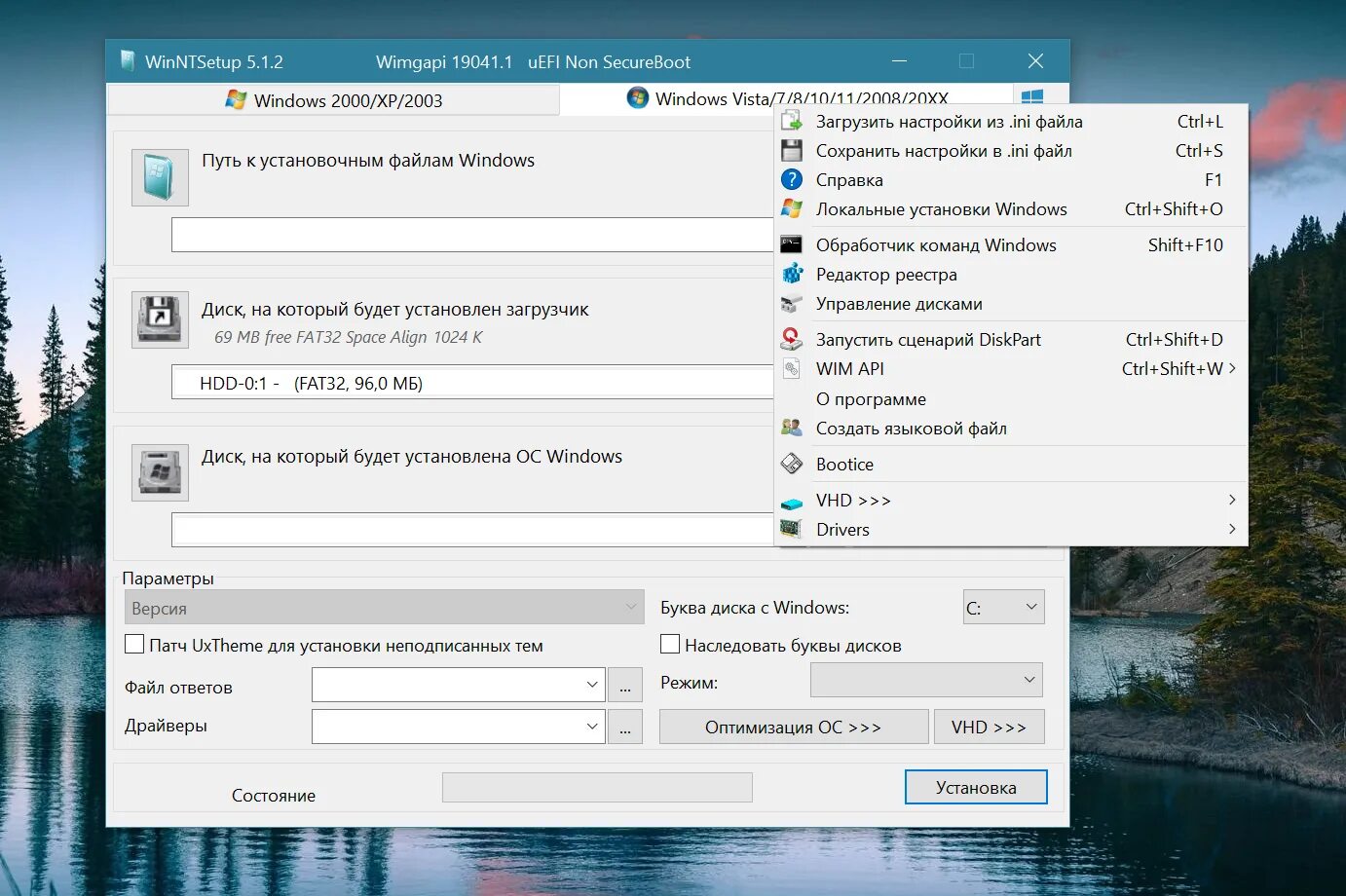Open О программе menu item
The image size is (1346, 896).
tap(1011, 399)
